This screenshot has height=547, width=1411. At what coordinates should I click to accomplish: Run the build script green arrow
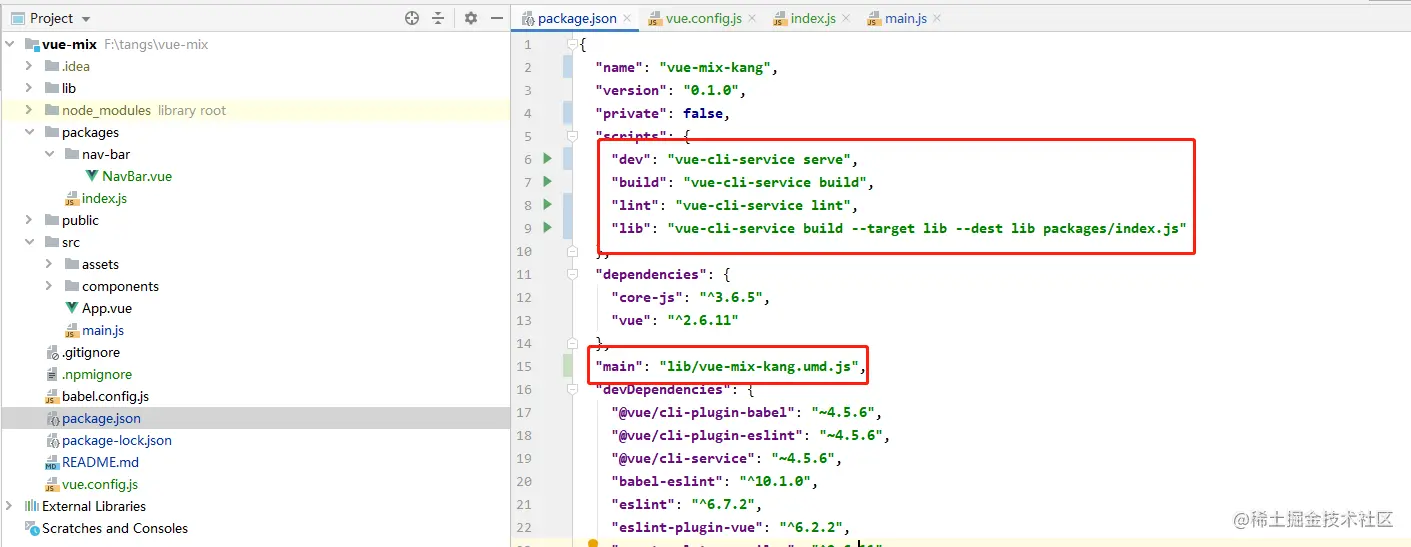tap(547, 182)
